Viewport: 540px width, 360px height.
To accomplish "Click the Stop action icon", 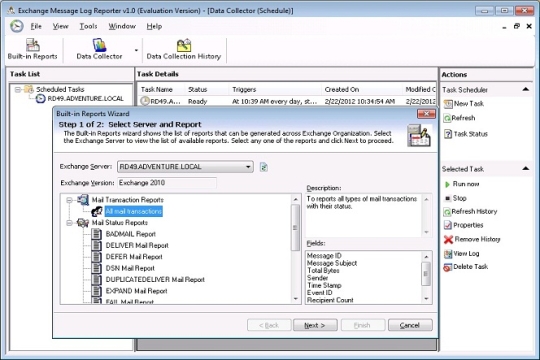I will 447,198.
